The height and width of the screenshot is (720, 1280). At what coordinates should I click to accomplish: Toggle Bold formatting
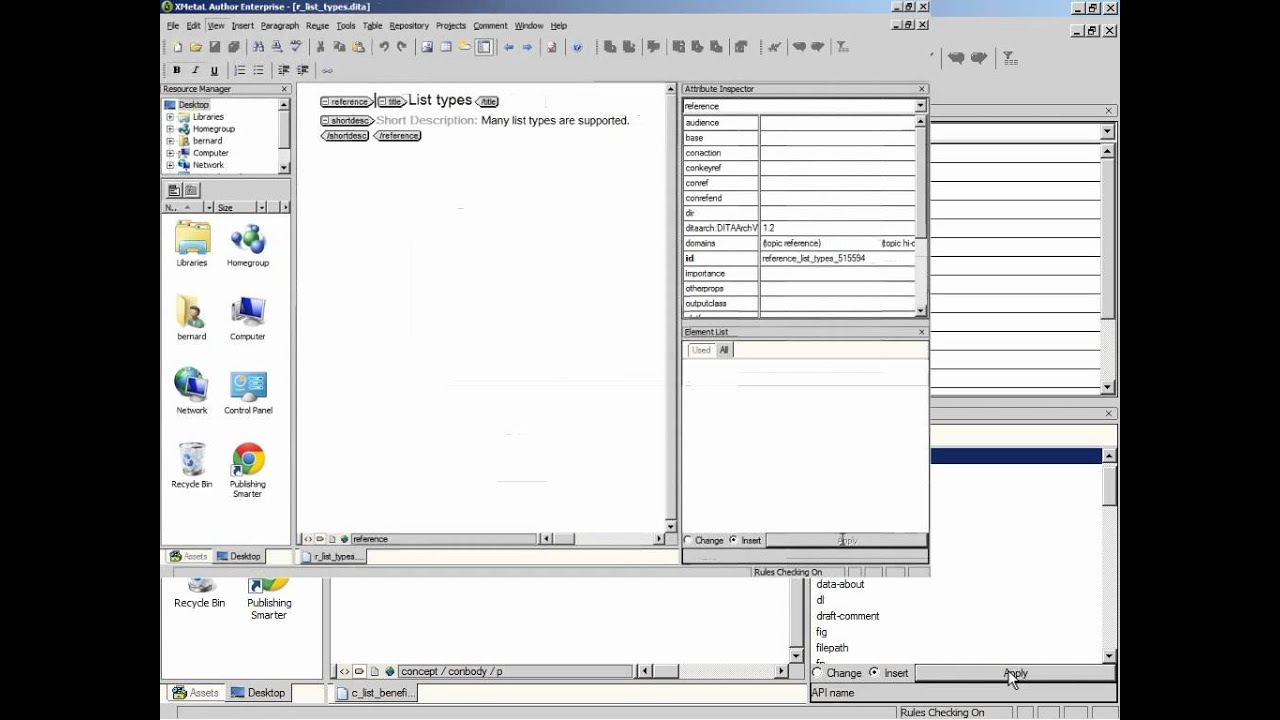click(x=177, y=70)
